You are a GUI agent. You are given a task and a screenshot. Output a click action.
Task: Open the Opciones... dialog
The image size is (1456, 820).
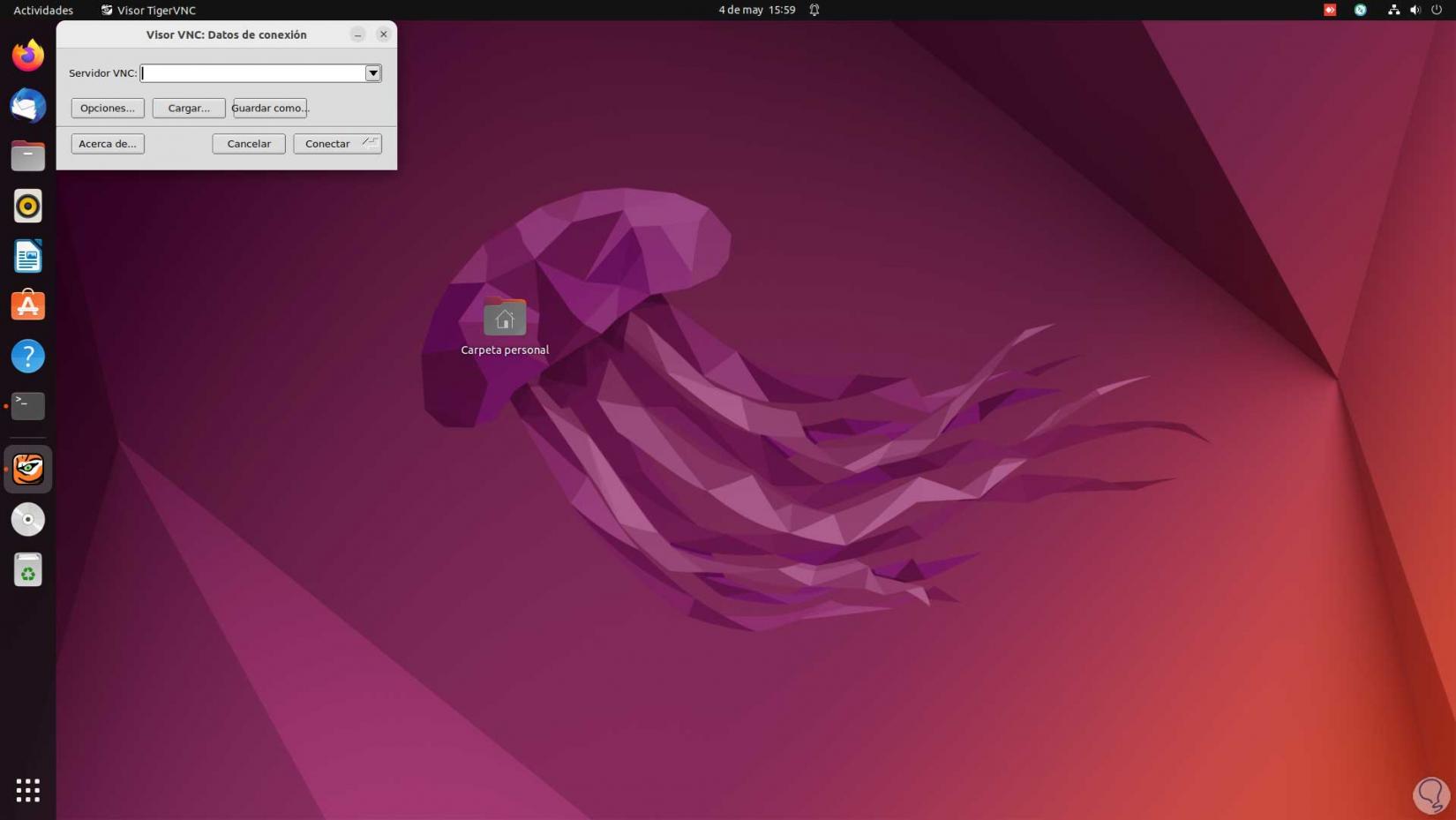tap(108, 108)
